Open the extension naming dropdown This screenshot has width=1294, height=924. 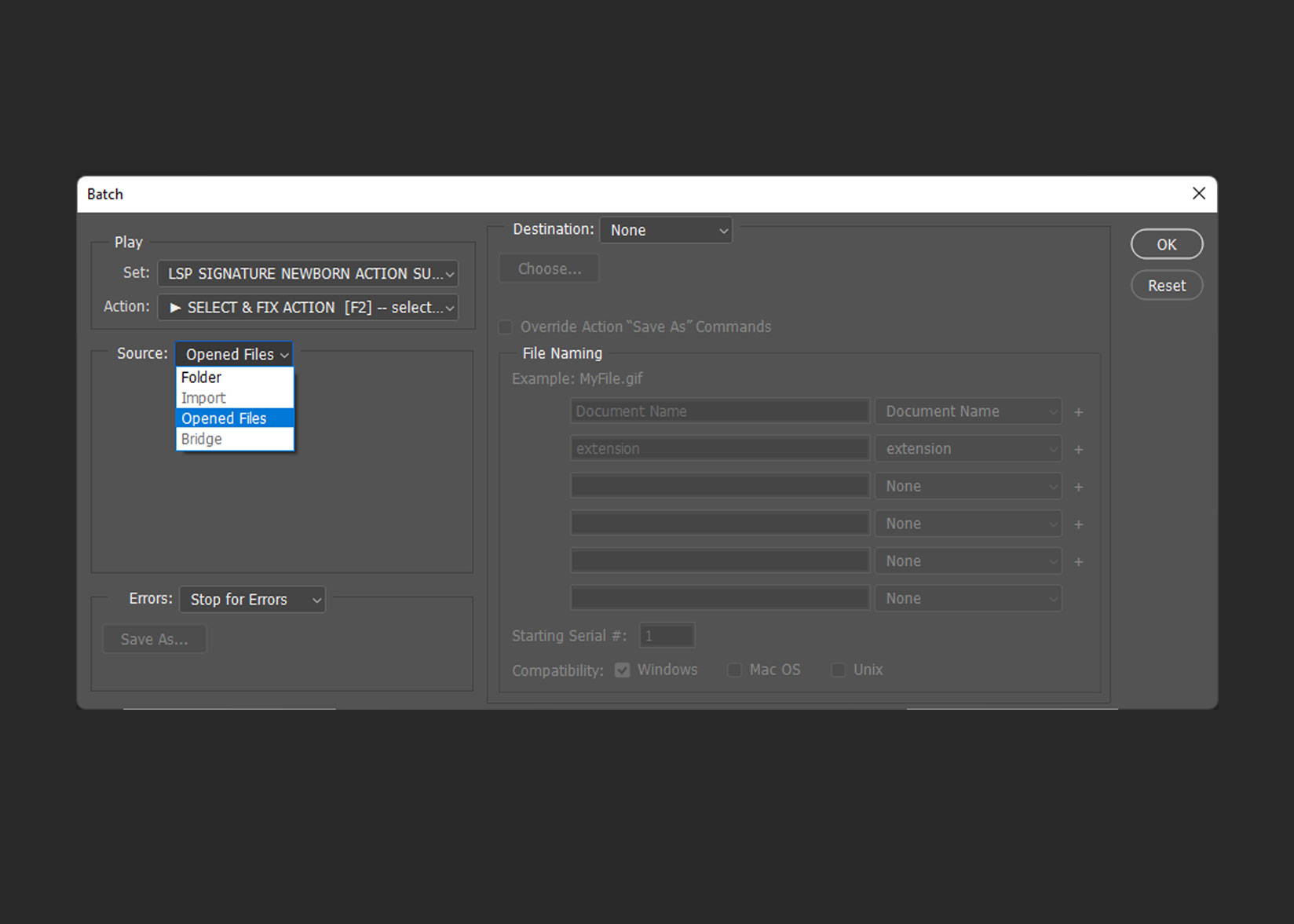tap(968, 449)
